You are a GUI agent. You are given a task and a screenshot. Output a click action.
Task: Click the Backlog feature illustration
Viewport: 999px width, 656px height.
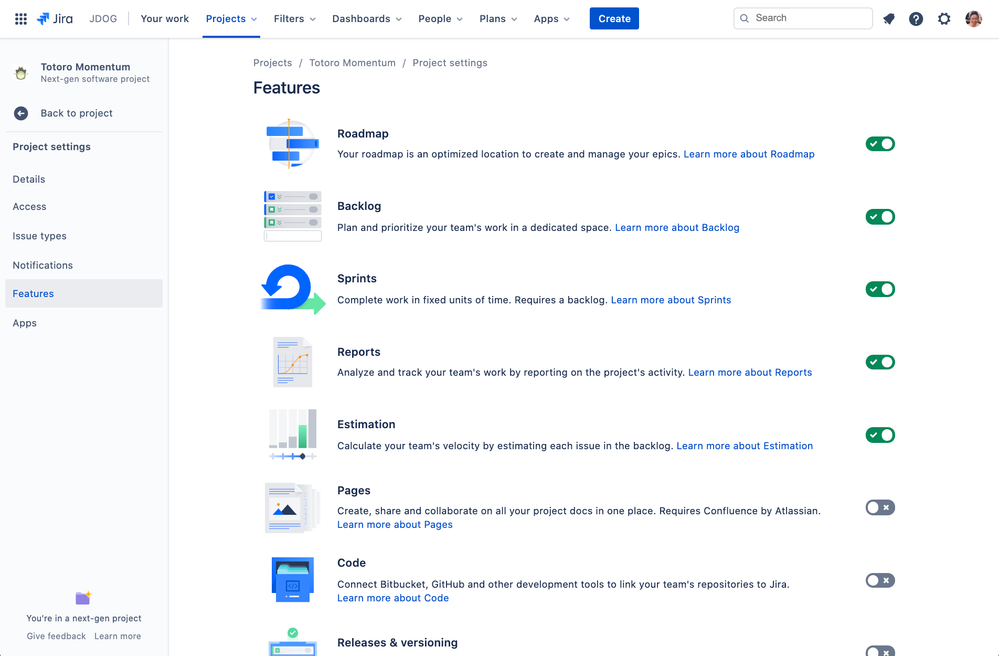pos(292,216)
